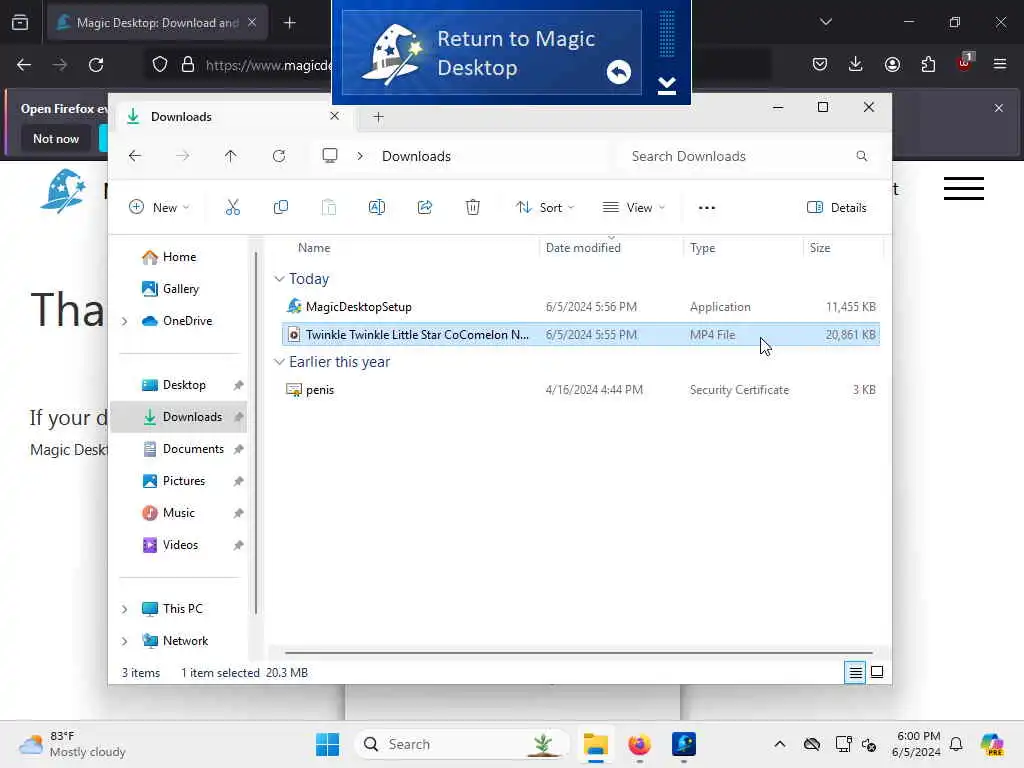Click the Copy icon in File Explorer toolbar
This screenshot has width=1024, height=768.
click(x=281, y=208)
